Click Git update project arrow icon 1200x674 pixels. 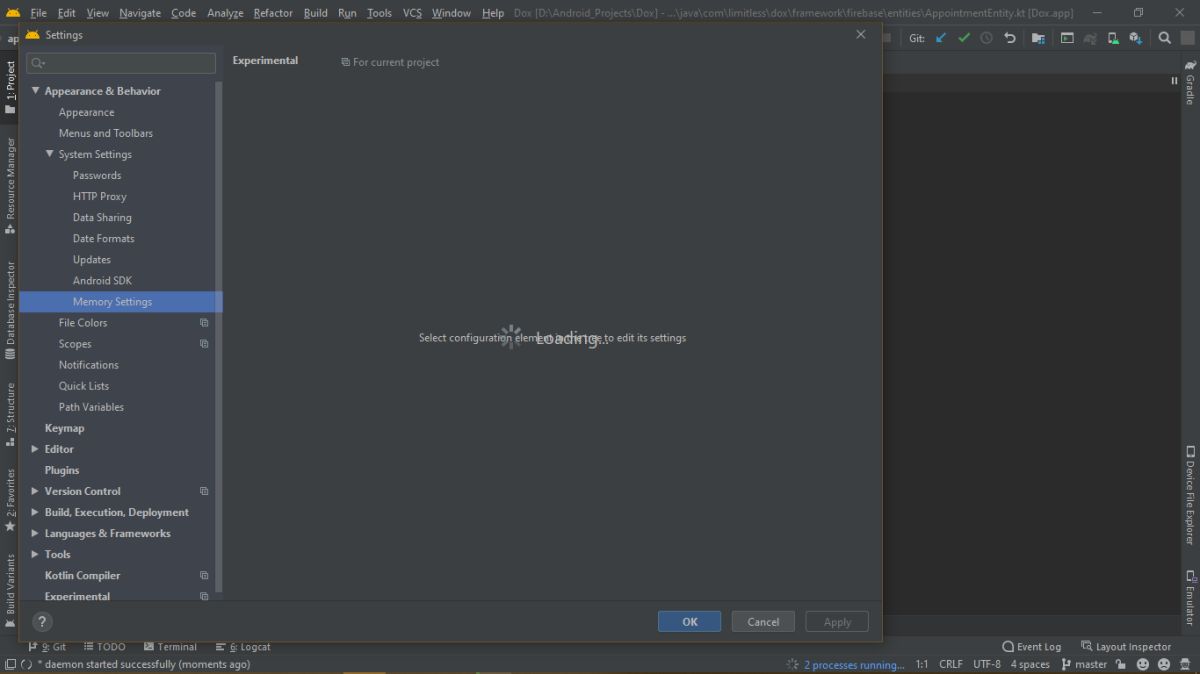(941, 38)
